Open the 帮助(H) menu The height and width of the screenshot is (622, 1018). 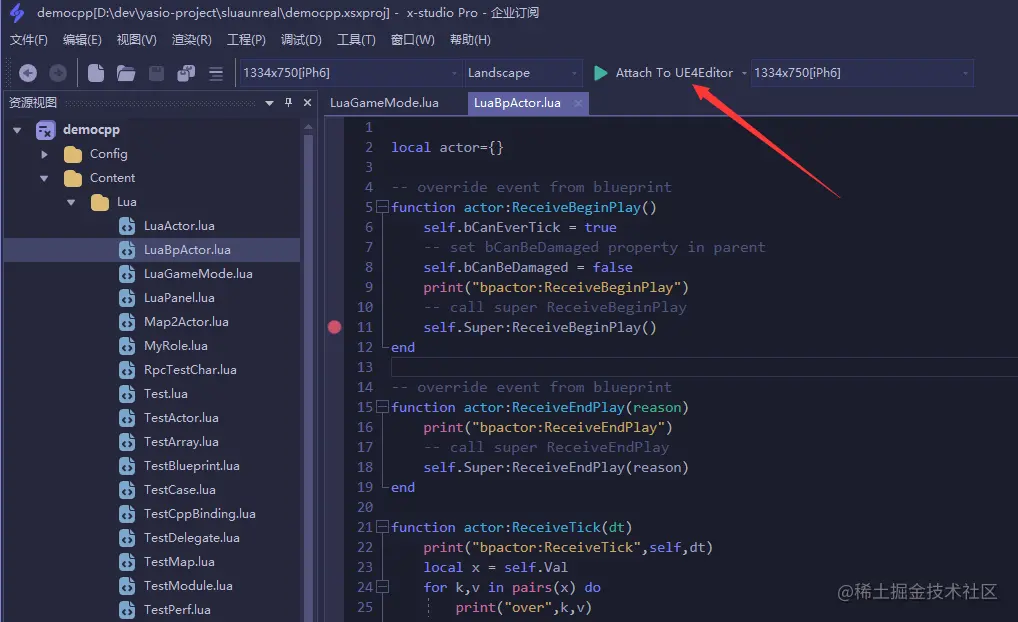[x=470, y=40]
